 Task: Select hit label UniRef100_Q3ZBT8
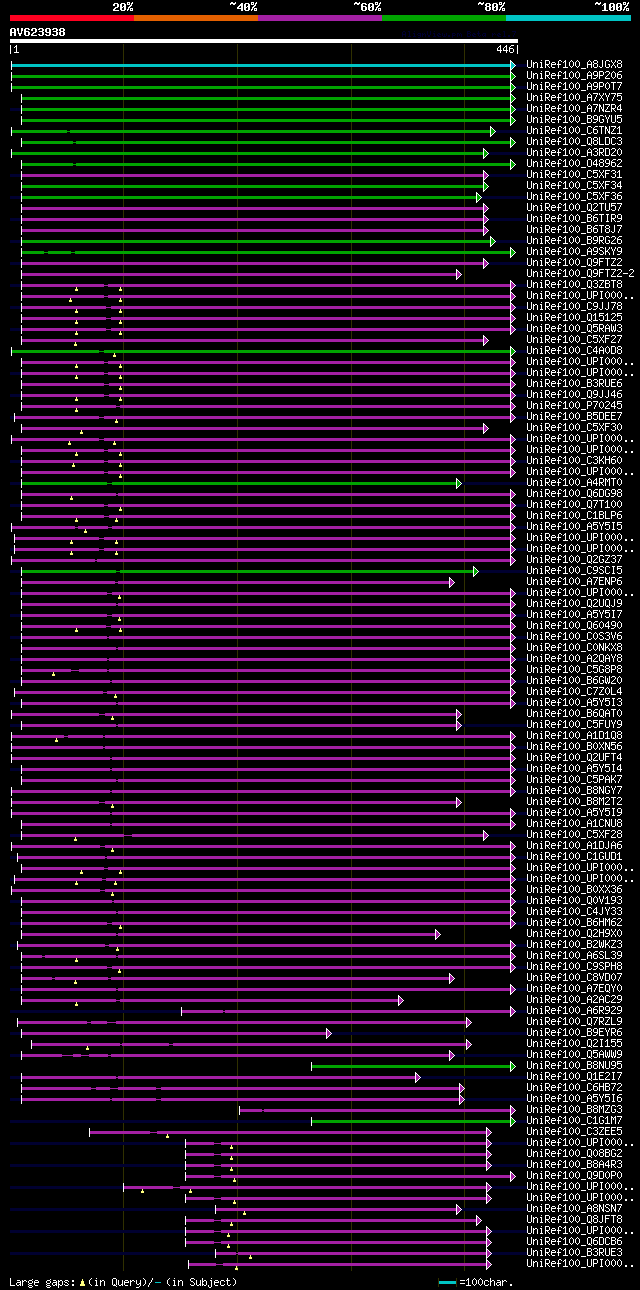tap(574, 284)
